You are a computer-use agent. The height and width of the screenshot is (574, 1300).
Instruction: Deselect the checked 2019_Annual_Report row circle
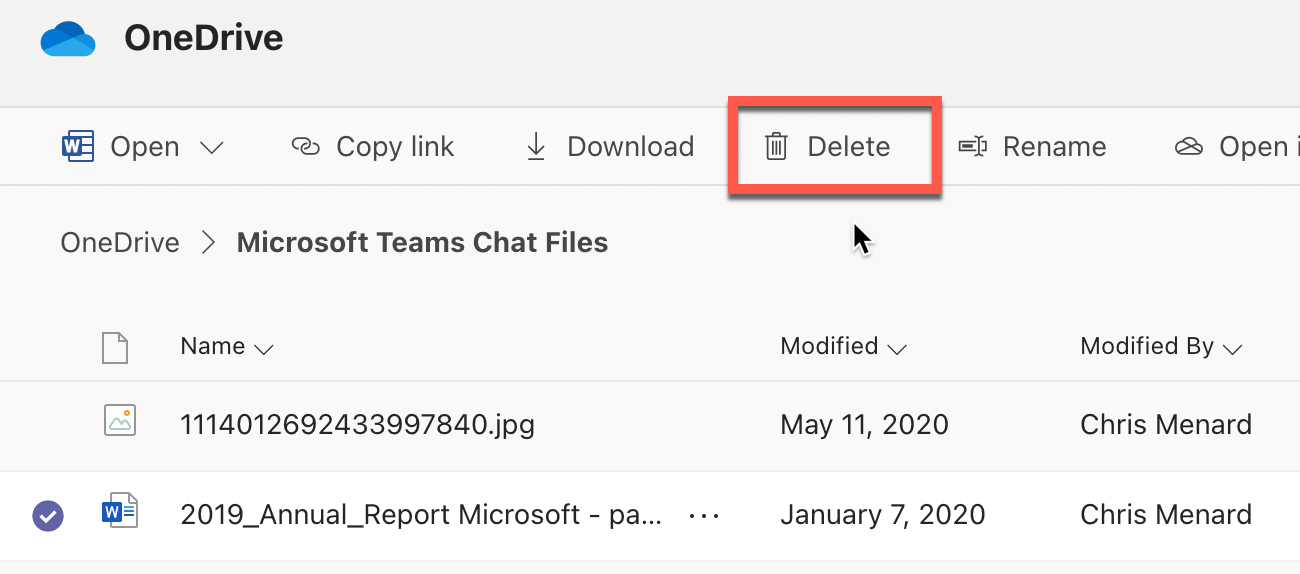point(48,516)
